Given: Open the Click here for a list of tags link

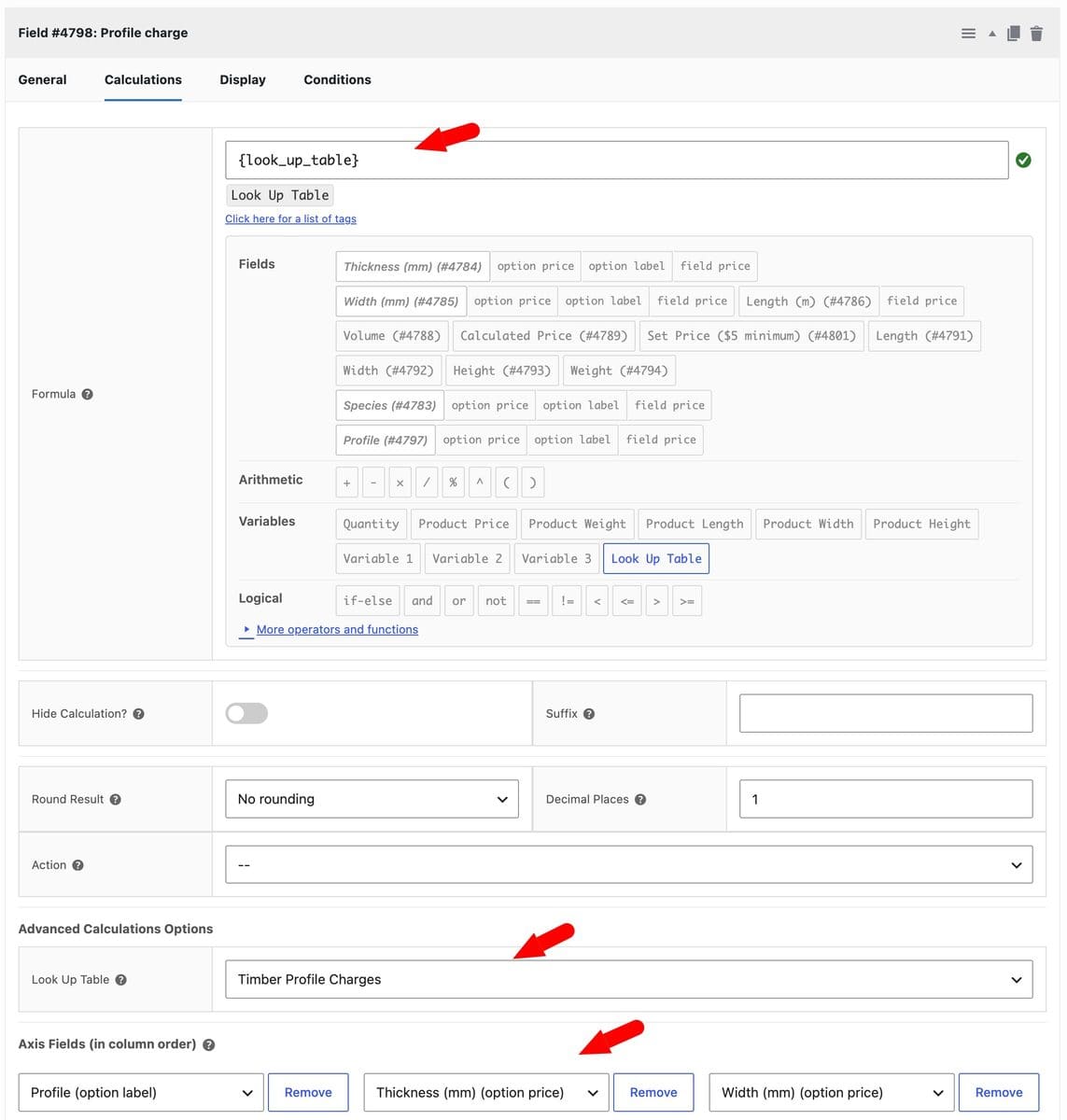Looking at the screenshot, I should [x=290, y=219].
